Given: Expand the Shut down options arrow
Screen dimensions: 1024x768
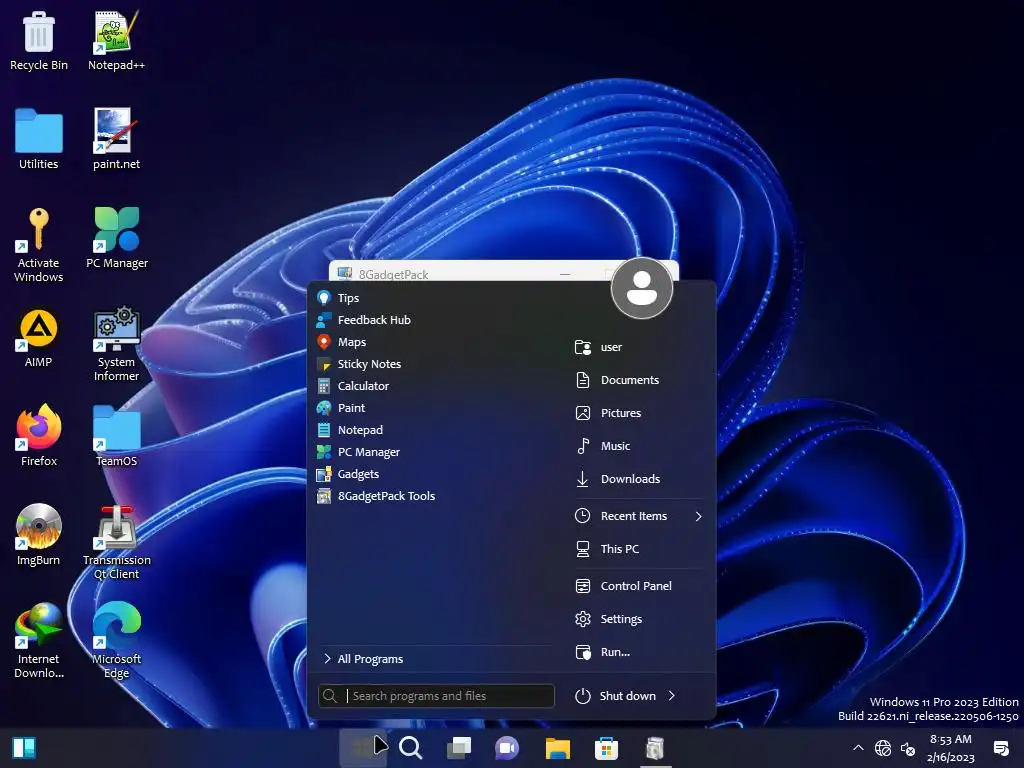Looking at the screenshot, I should pyautogui.click(x=672, y=696).
